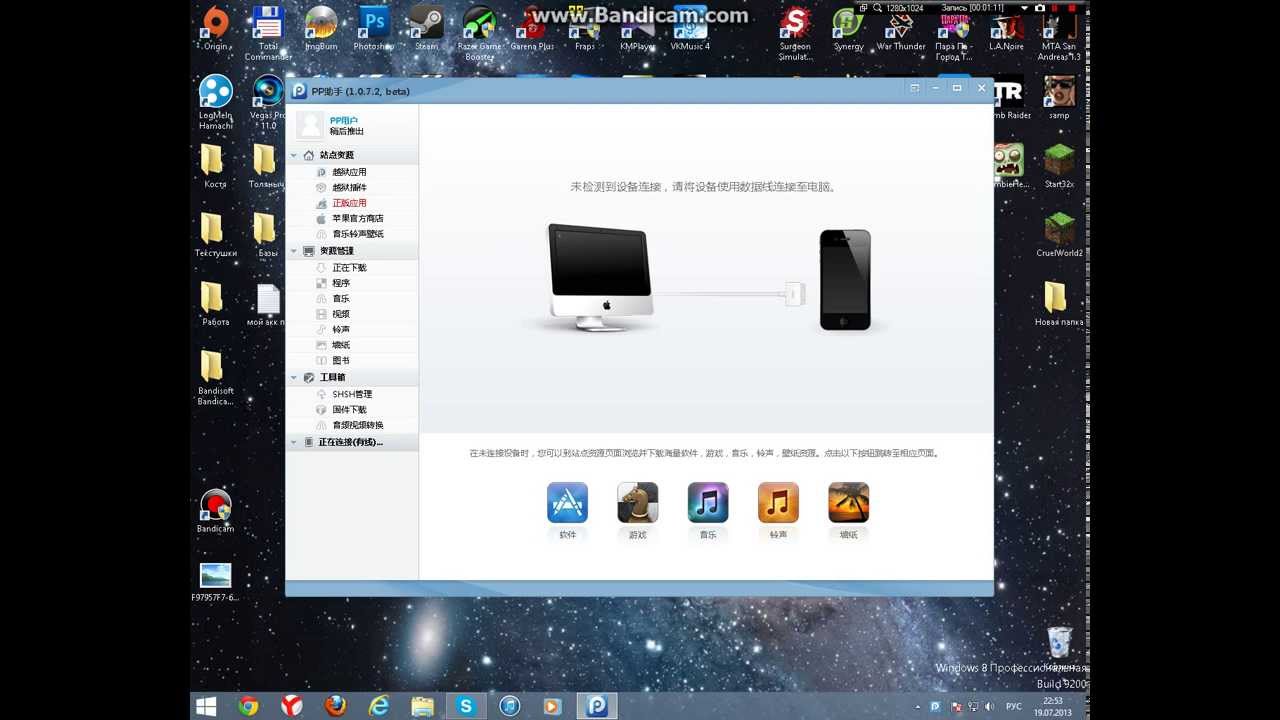1280x720 pixels.
Task: Open the 铃声 orange ringtone icon
Action: tap(778, 503)
